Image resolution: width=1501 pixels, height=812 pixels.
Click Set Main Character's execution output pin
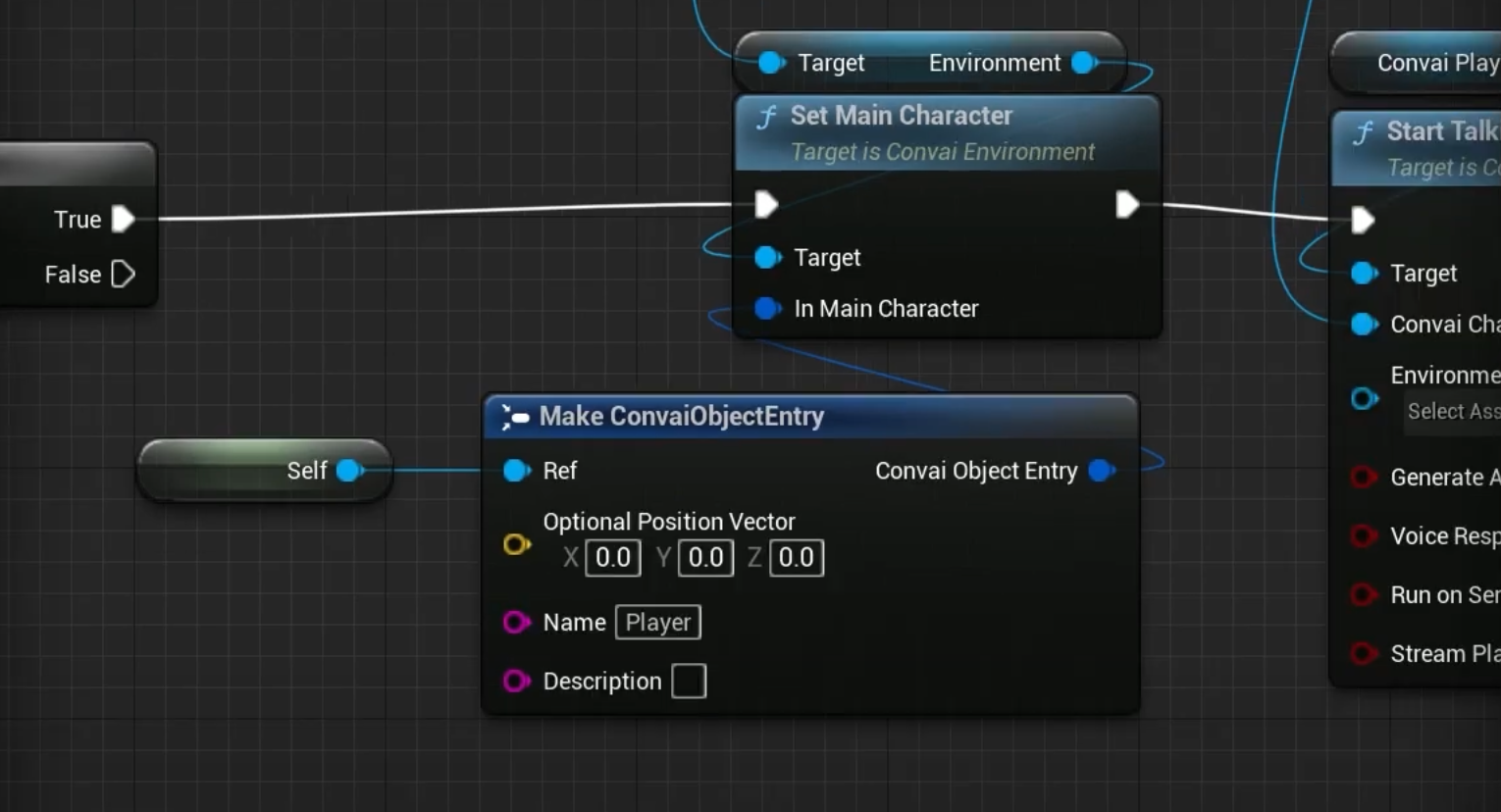1127,204
